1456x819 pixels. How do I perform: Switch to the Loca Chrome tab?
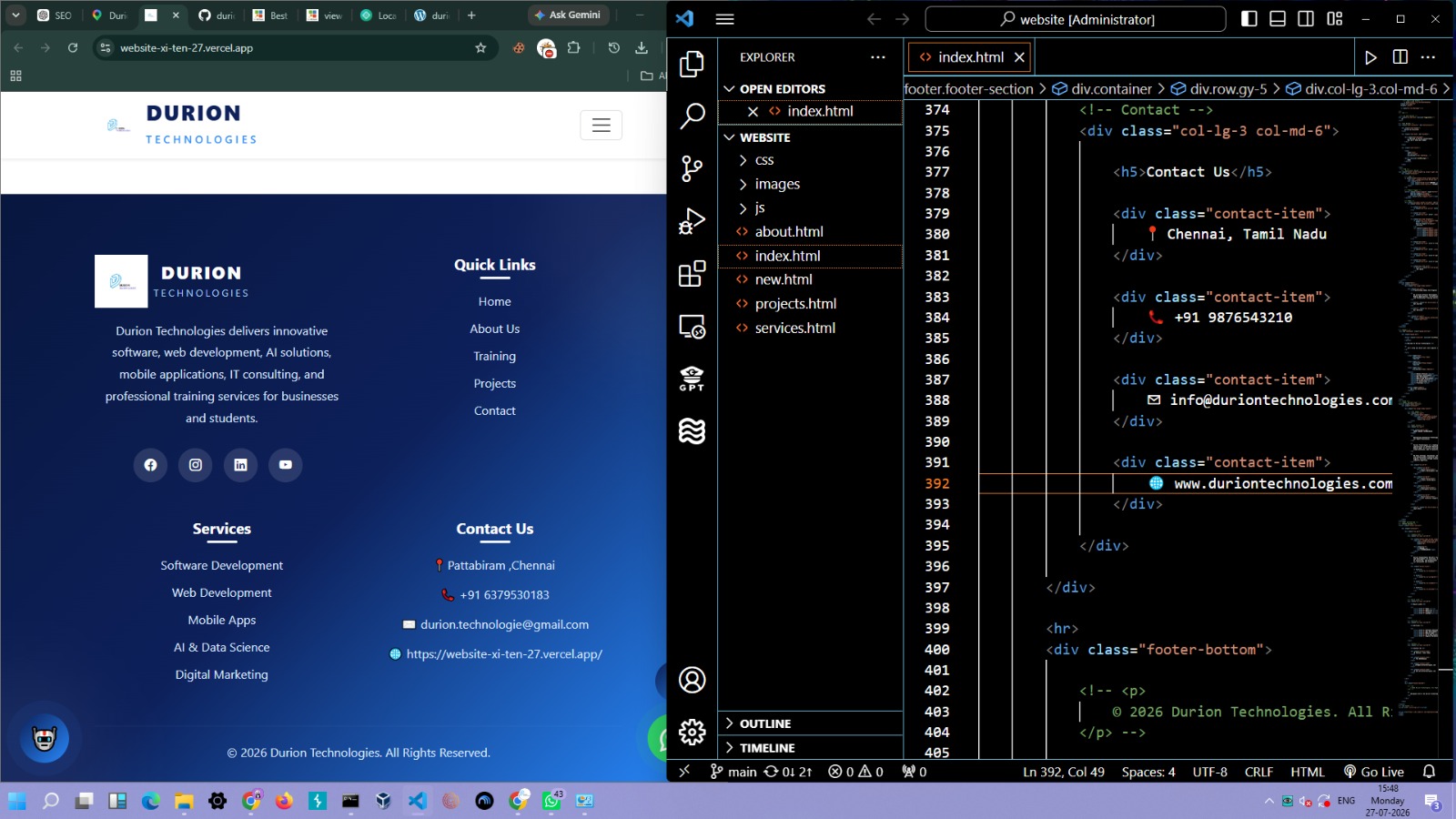click(x=379, y=15)
